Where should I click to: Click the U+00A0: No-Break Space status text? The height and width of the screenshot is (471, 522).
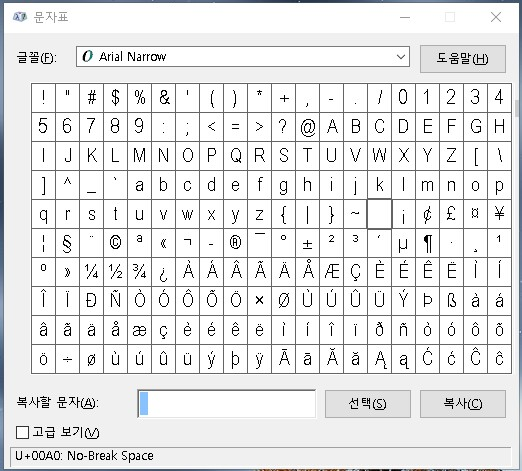click(84, 456)
